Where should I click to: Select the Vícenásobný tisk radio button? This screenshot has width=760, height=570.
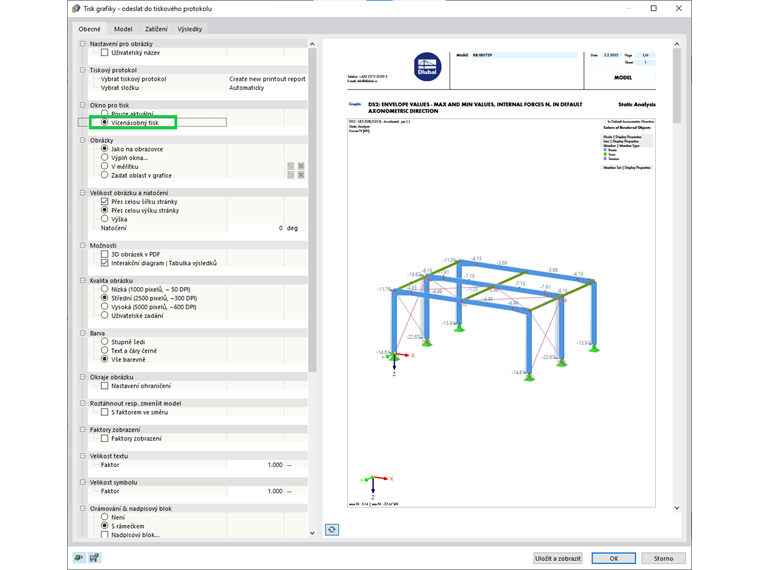coord(104,122)
